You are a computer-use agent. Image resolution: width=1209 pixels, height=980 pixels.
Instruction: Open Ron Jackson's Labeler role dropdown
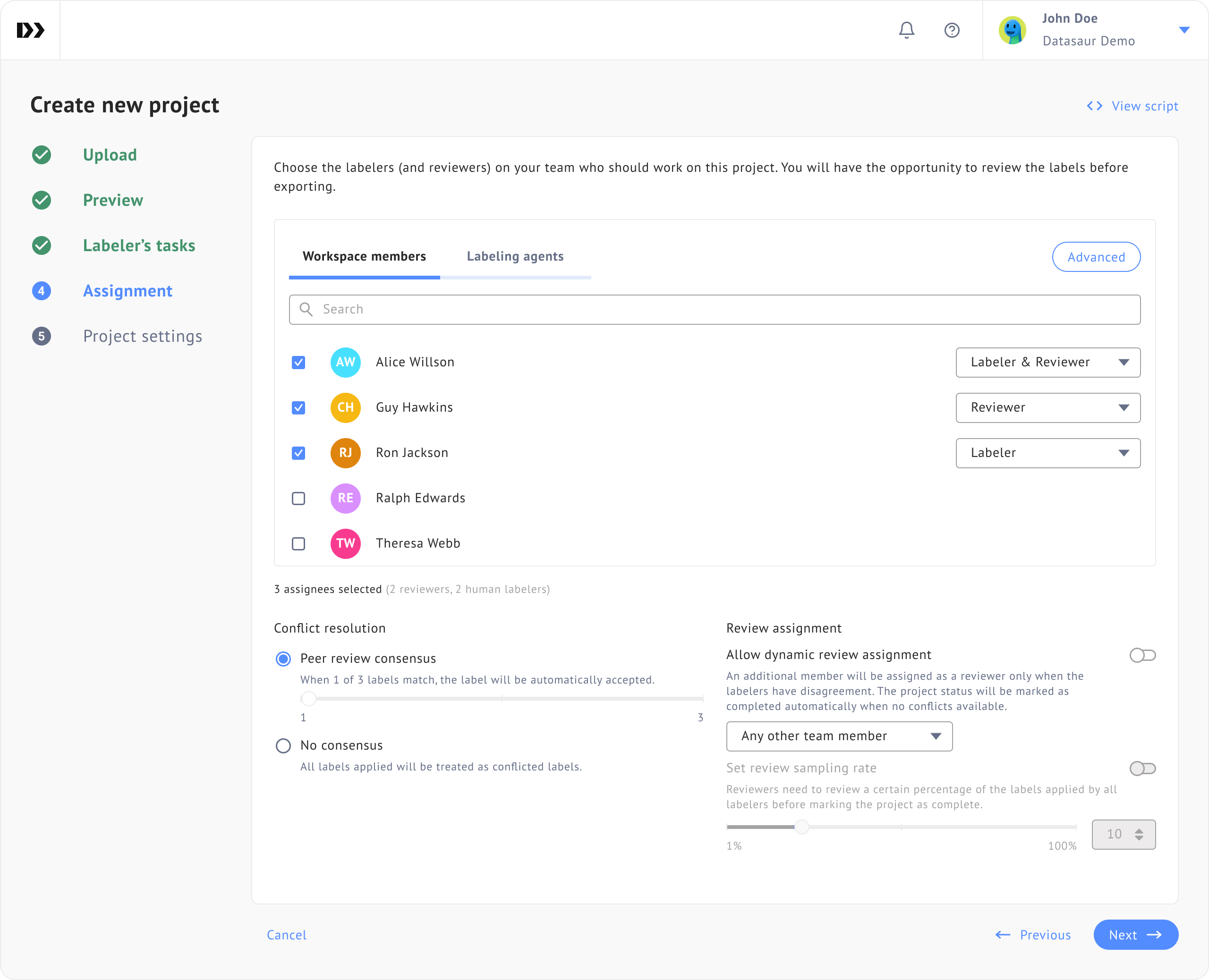tap(1047, 453)
